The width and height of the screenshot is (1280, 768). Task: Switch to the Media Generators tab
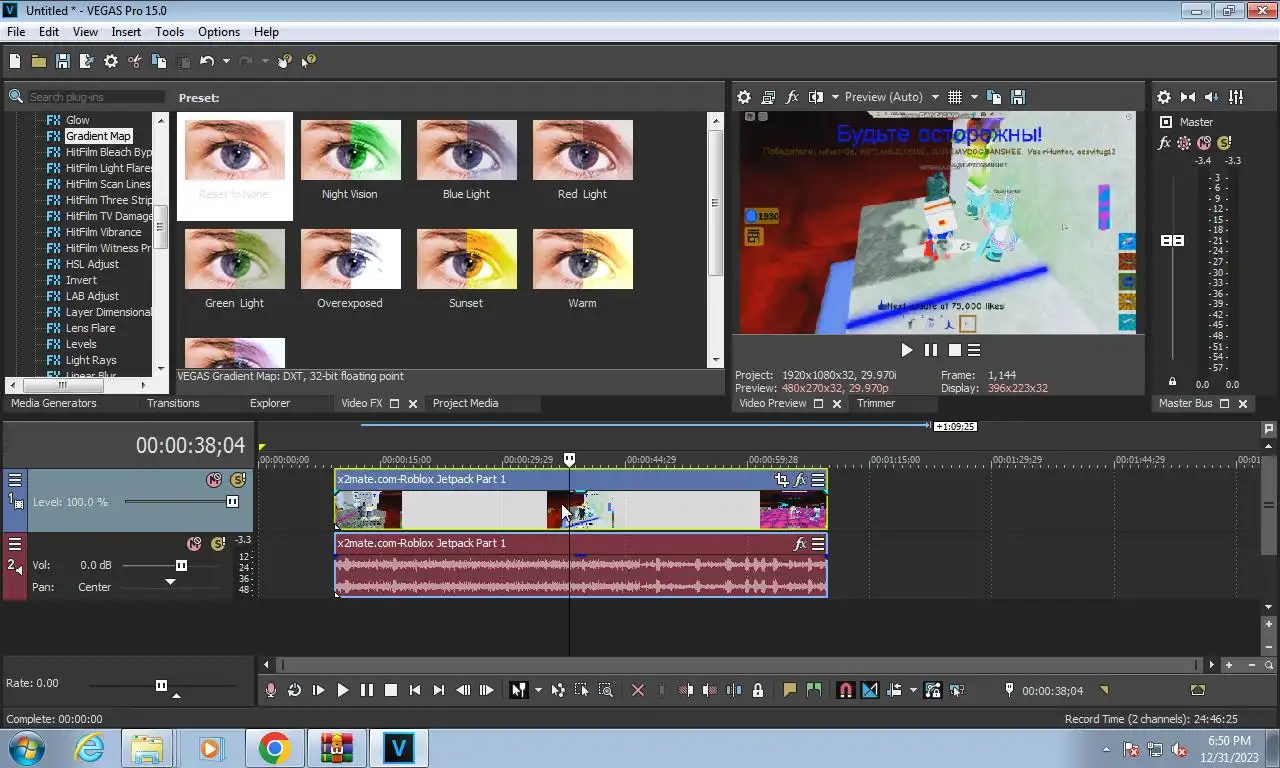click(54, 403)
